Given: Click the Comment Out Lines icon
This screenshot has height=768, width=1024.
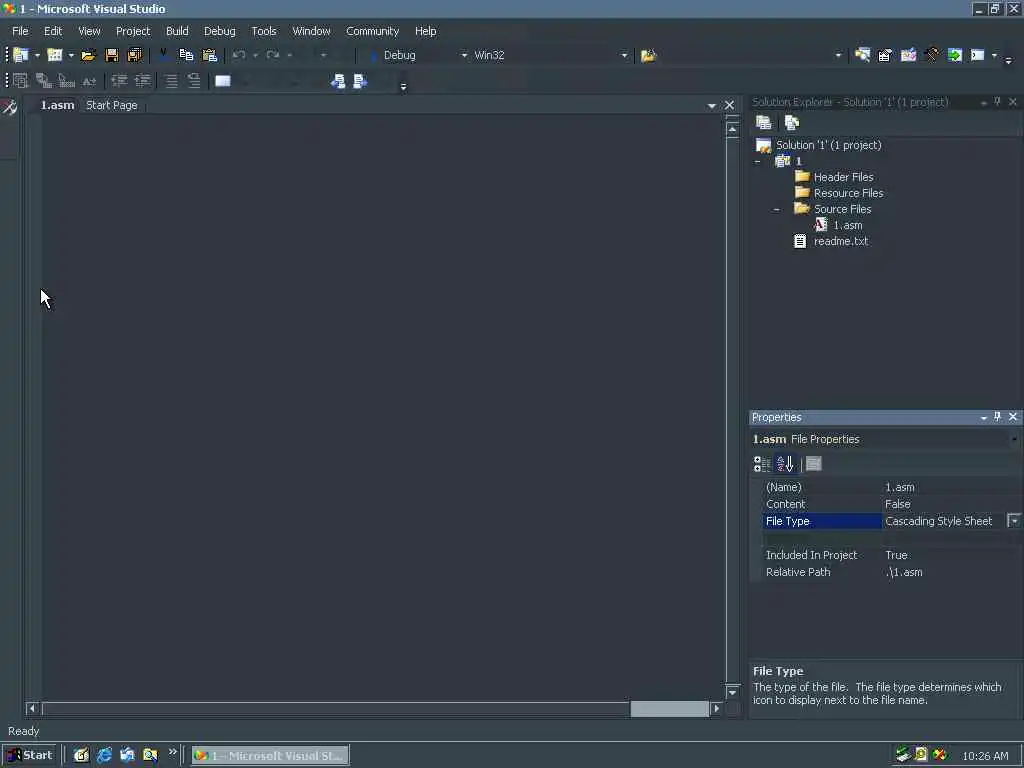Looking at the screenshot, I should point(171,81).
